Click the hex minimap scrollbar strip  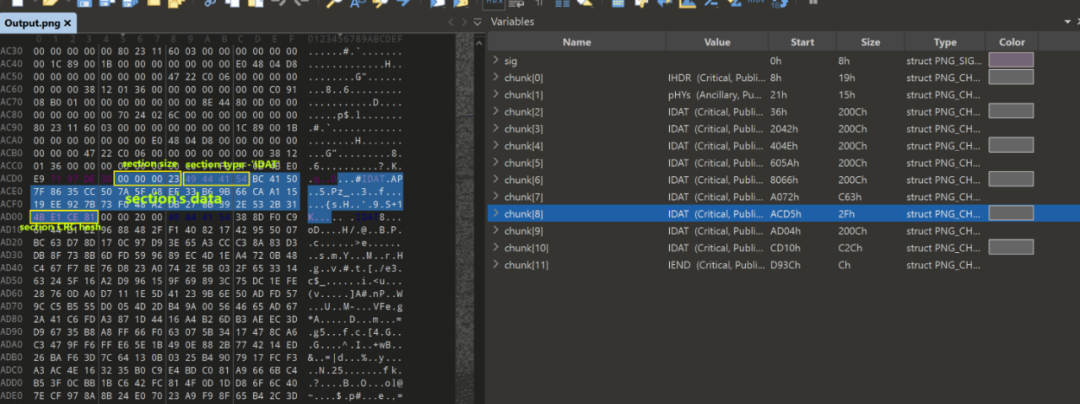466,219
